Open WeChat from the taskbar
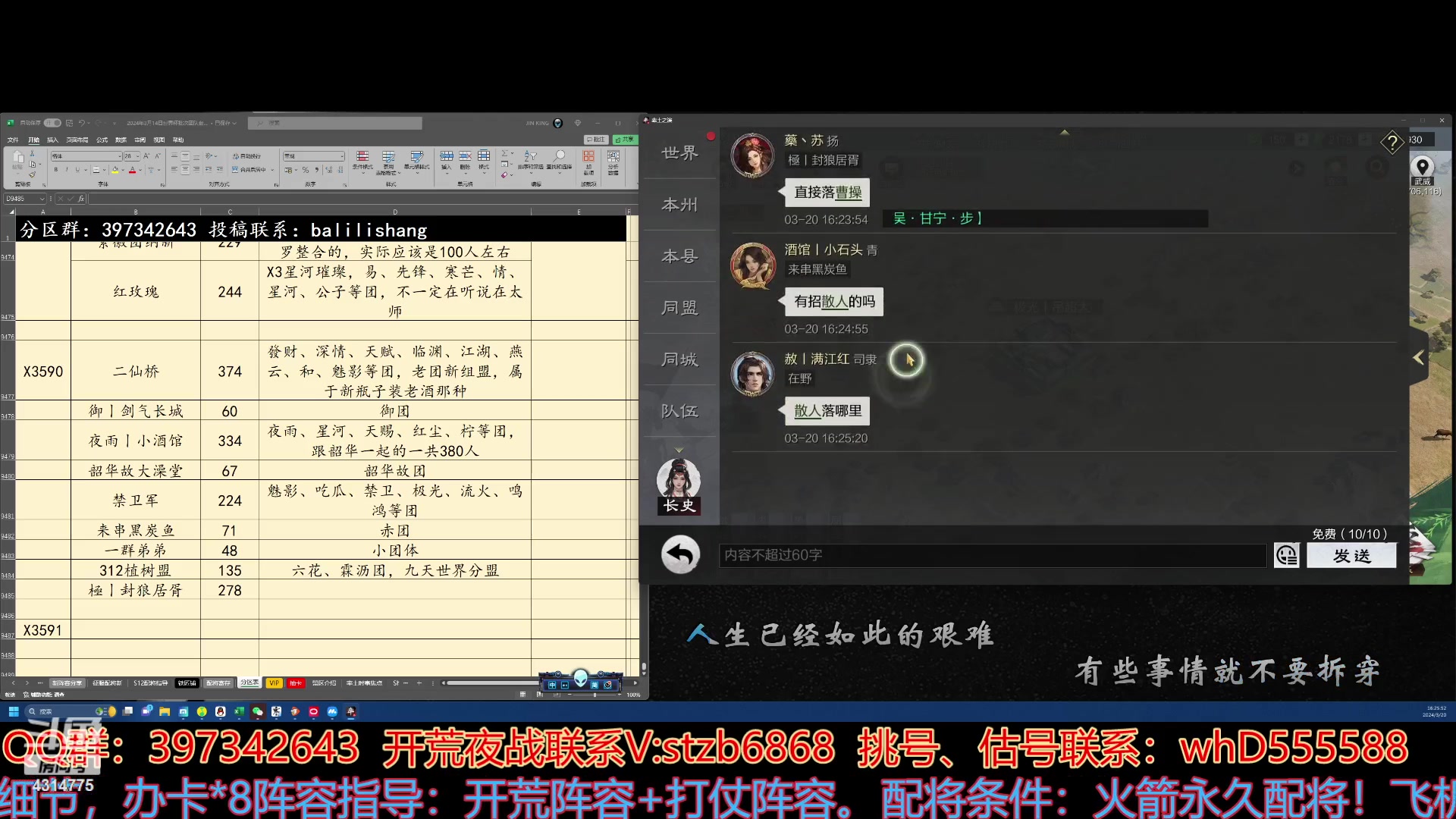This screenshot has height=819, width=1456. point(258,711)
